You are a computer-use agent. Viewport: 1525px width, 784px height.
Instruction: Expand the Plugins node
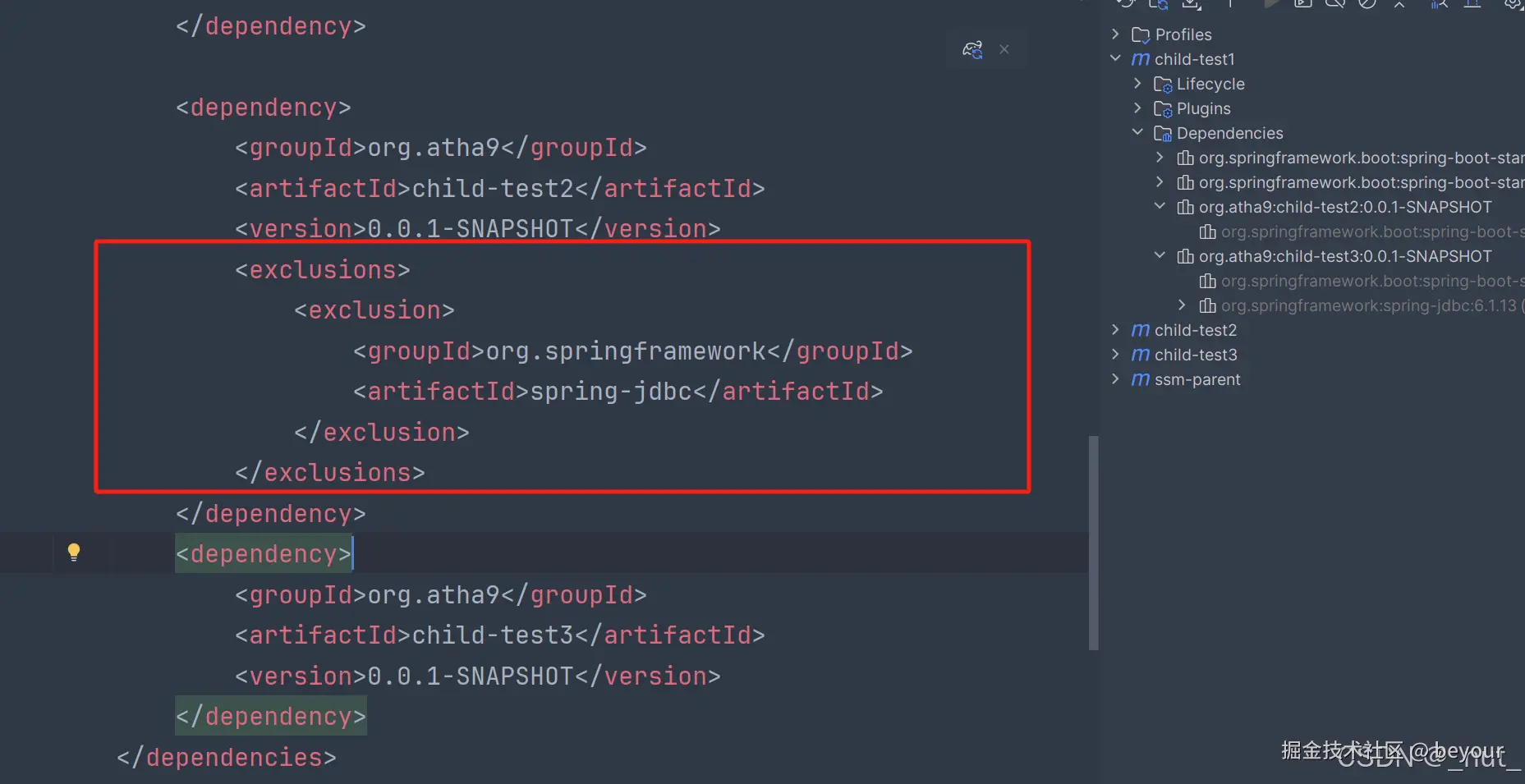tap(1137, 108)
